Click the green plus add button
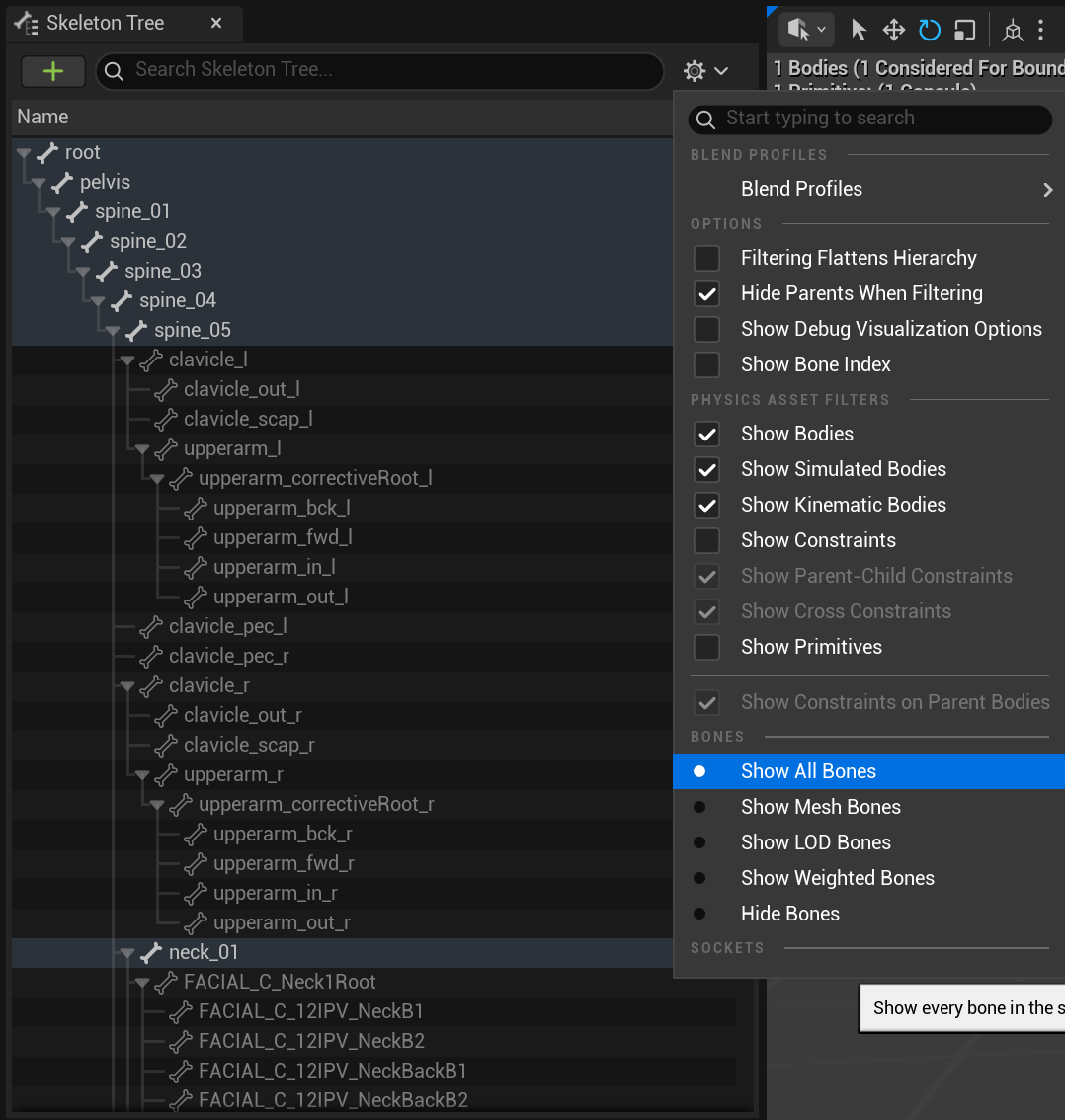The height and width of the screenshot is (1120, 1065). (53, 71)
